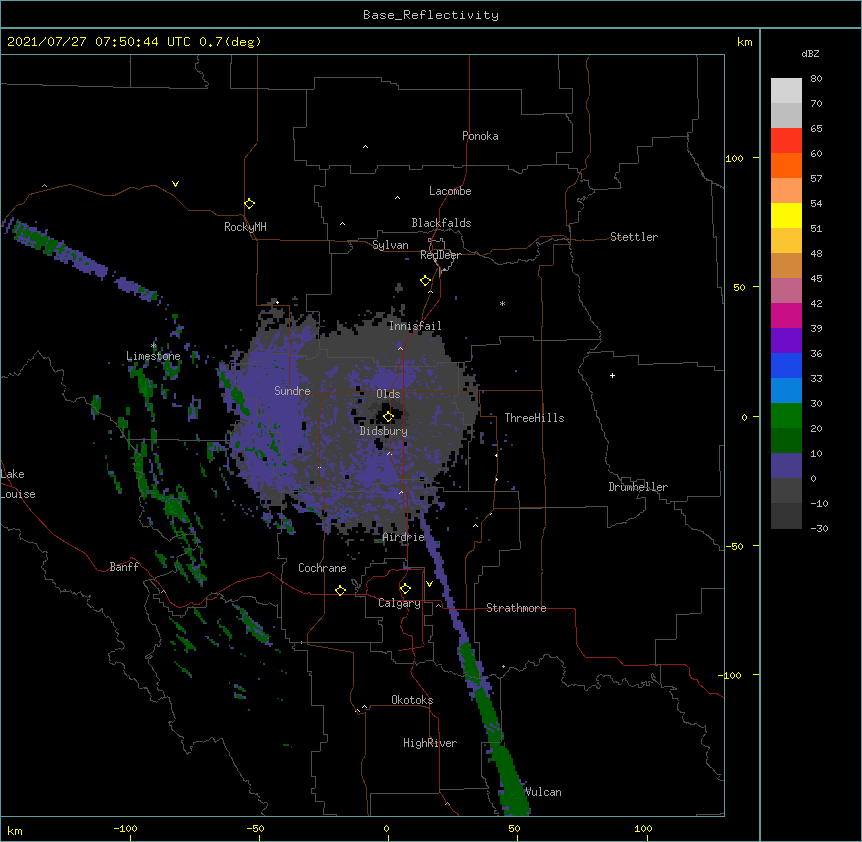
Task: Click the Lacombe city label
Action: pyautogui.click(x=450, y=191)
